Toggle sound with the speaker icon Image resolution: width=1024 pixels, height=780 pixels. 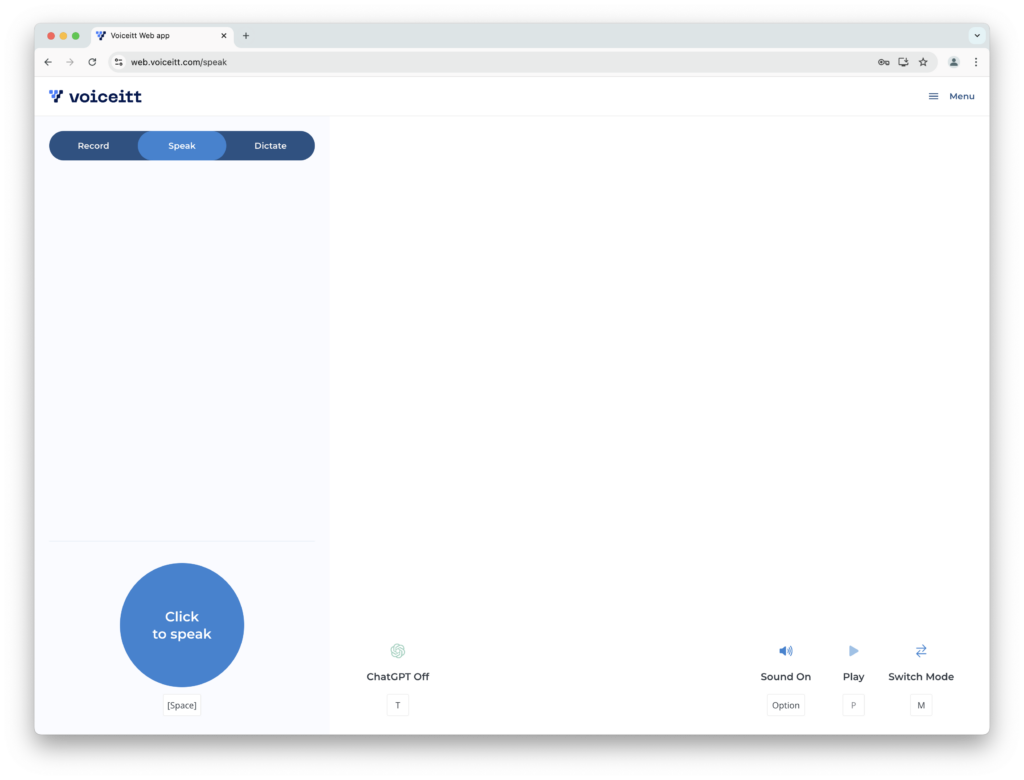(x=786, y=651)
